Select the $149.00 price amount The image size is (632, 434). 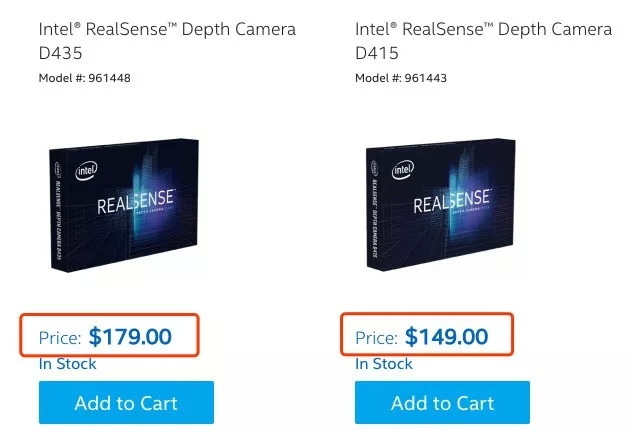(446, 337)
